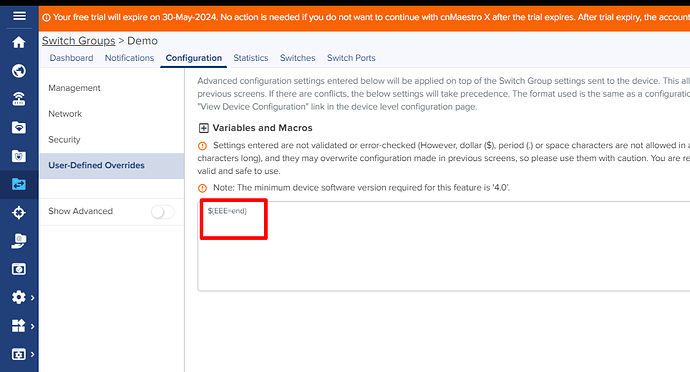Image resolution: width=690 pixels, height=372 pixels.
Task: Select Security in configuration menu
Action: pyautogui.click(x=64, y=140)
